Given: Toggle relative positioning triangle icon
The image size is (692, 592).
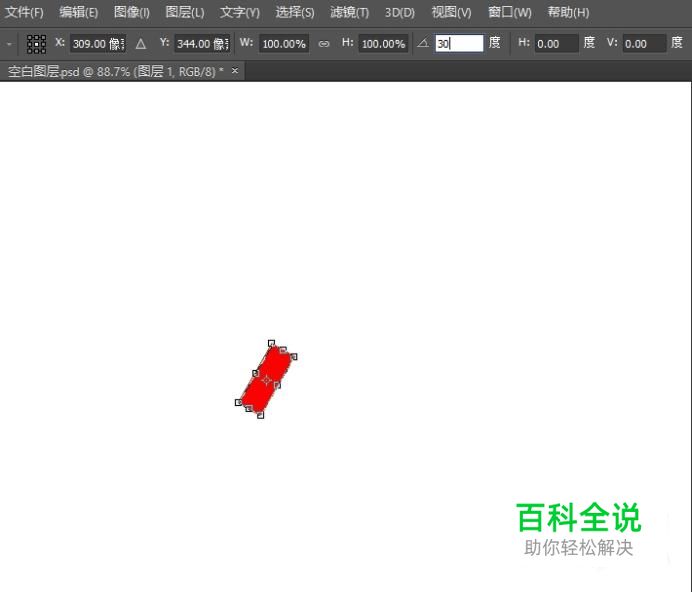Looking at the screenshot, I should click(x=141, y=44).
